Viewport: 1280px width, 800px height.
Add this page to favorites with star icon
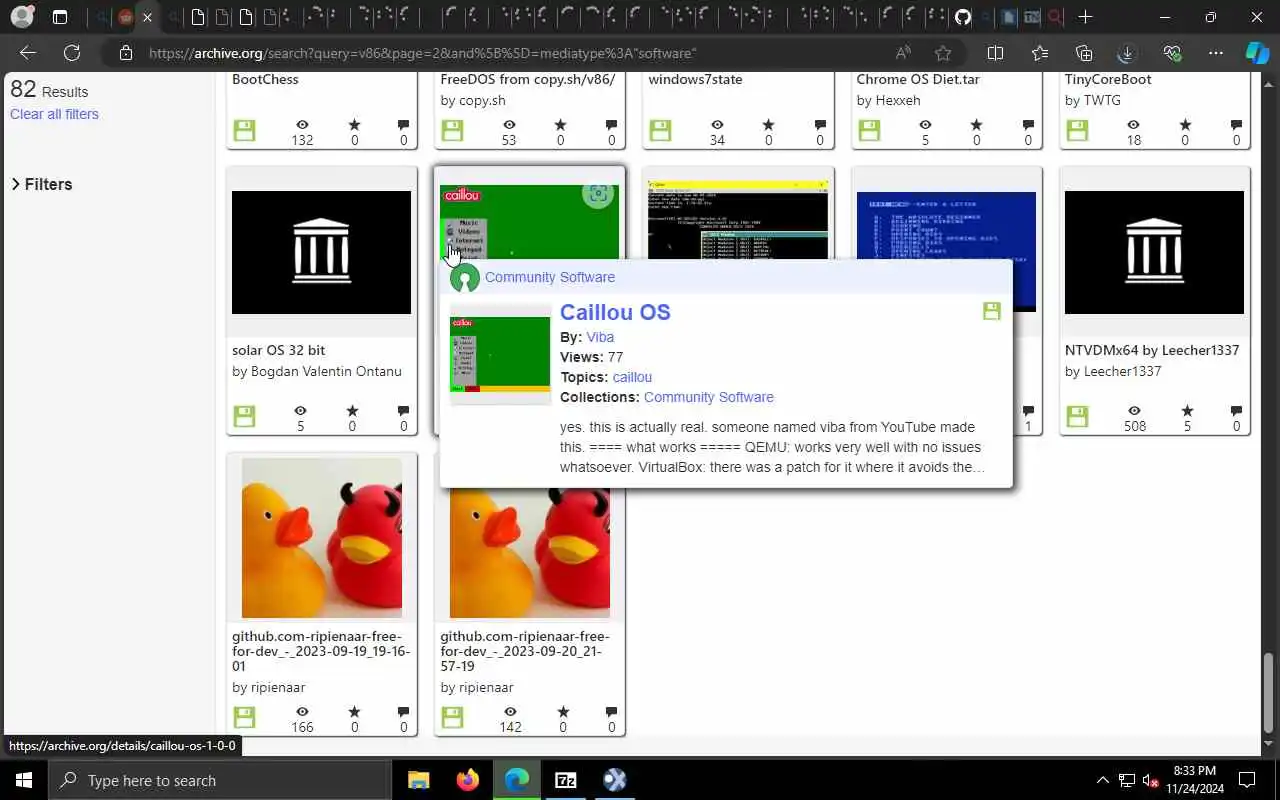click(x=943, y=53)
